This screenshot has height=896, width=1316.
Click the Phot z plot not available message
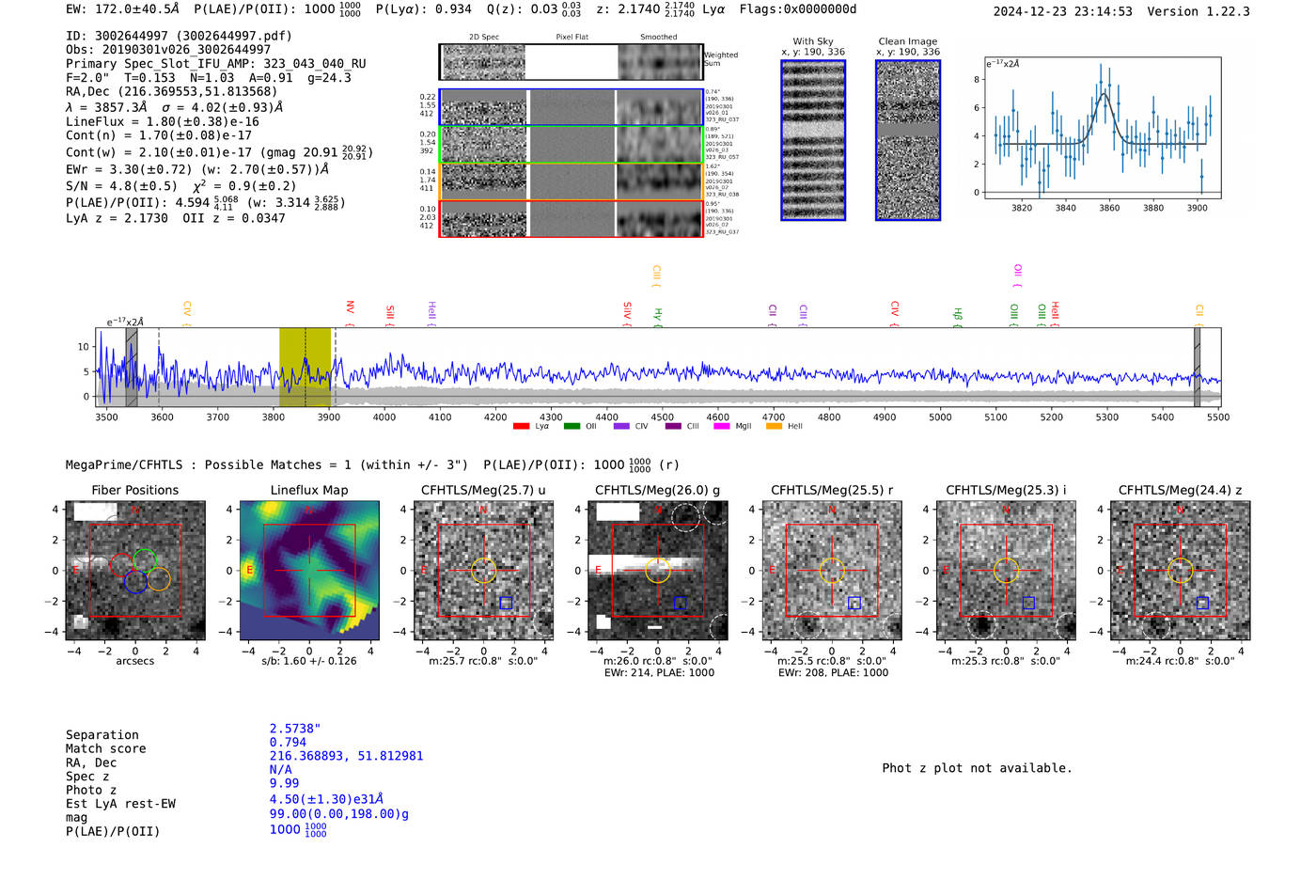977,768
